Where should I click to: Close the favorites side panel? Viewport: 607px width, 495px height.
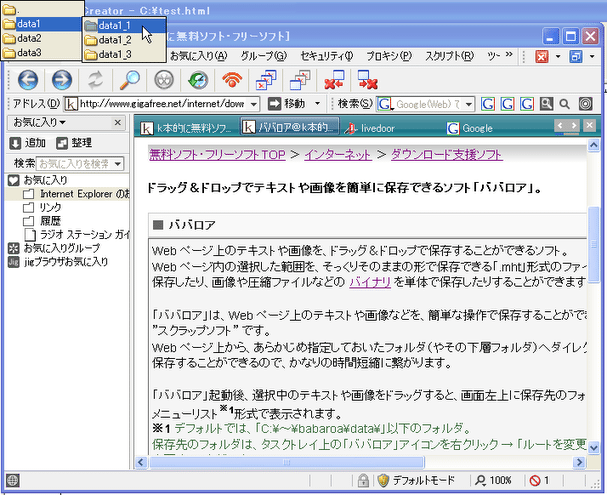118,123
